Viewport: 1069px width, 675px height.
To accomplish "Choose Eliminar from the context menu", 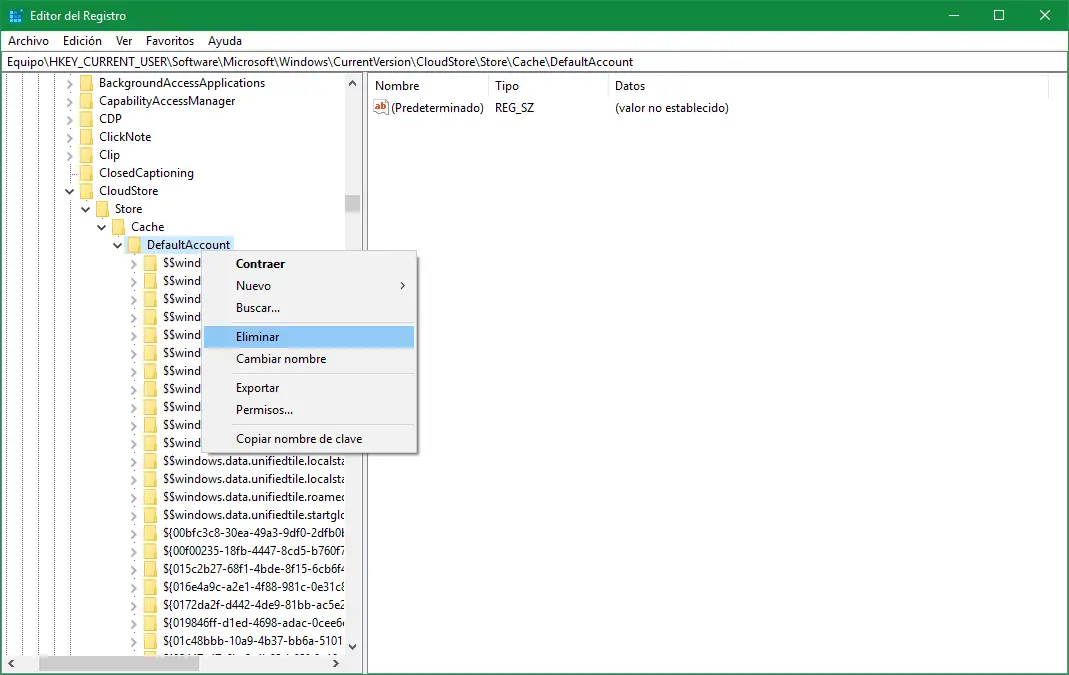I will (x=258, y=337).
